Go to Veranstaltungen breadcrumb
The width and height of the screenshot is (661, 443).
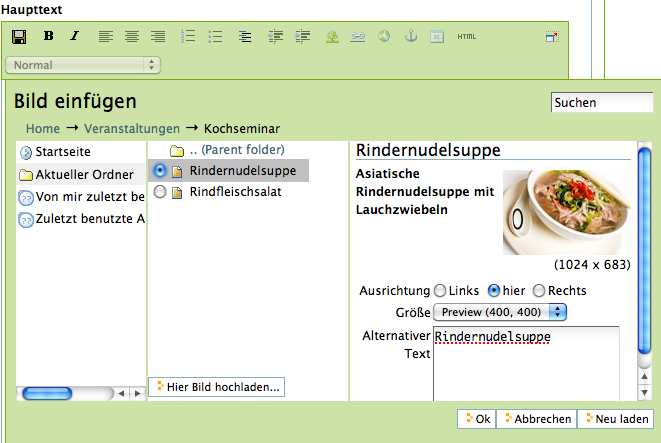(x=132, y=129)
